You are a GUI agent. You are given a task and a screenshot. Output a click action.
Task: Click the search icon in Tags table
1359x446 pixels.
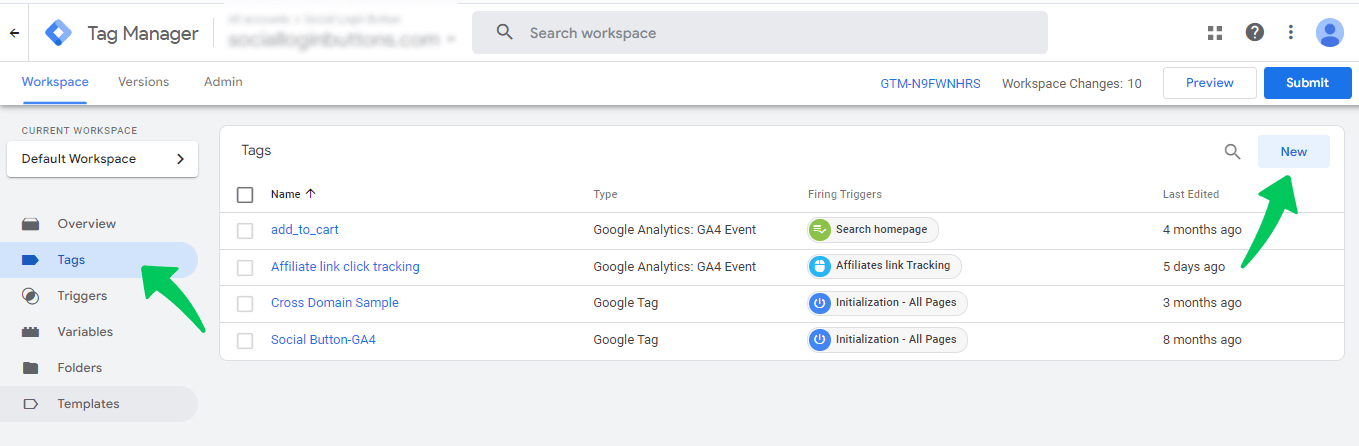coord(1233,152)
